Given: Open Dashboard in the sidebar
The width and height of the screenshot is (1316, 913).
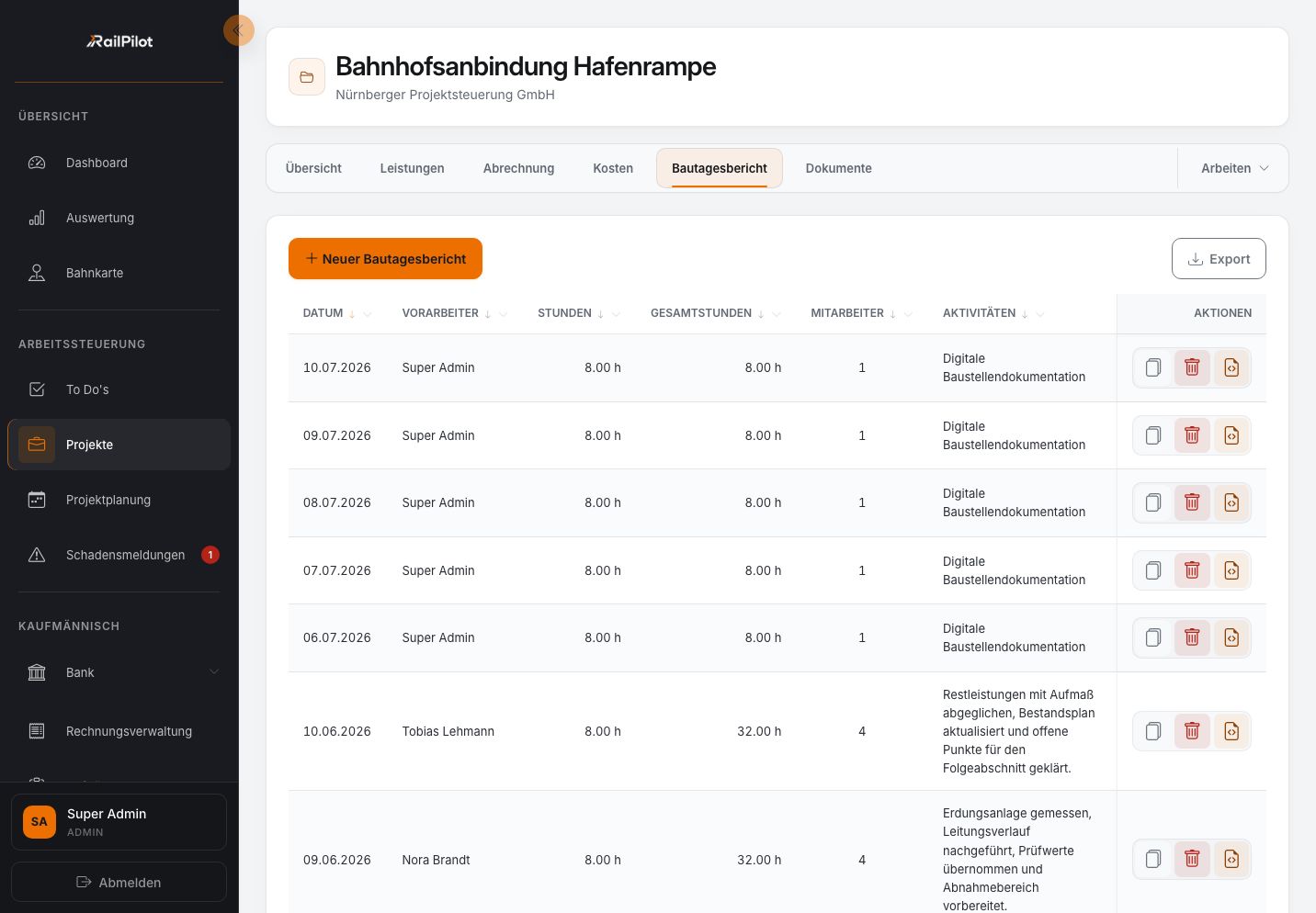Looking at the screenshot, I should [119, 163].
